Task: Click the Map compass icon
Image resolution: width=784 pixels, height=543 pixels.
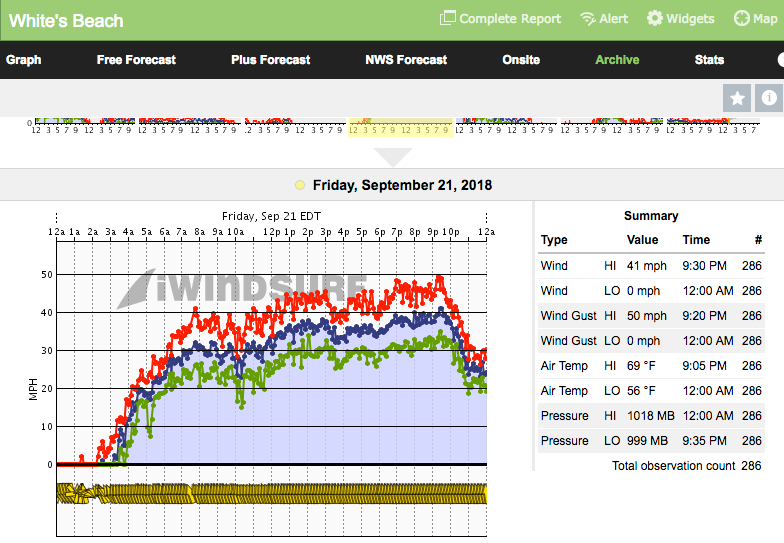Action: click(742, 18)
